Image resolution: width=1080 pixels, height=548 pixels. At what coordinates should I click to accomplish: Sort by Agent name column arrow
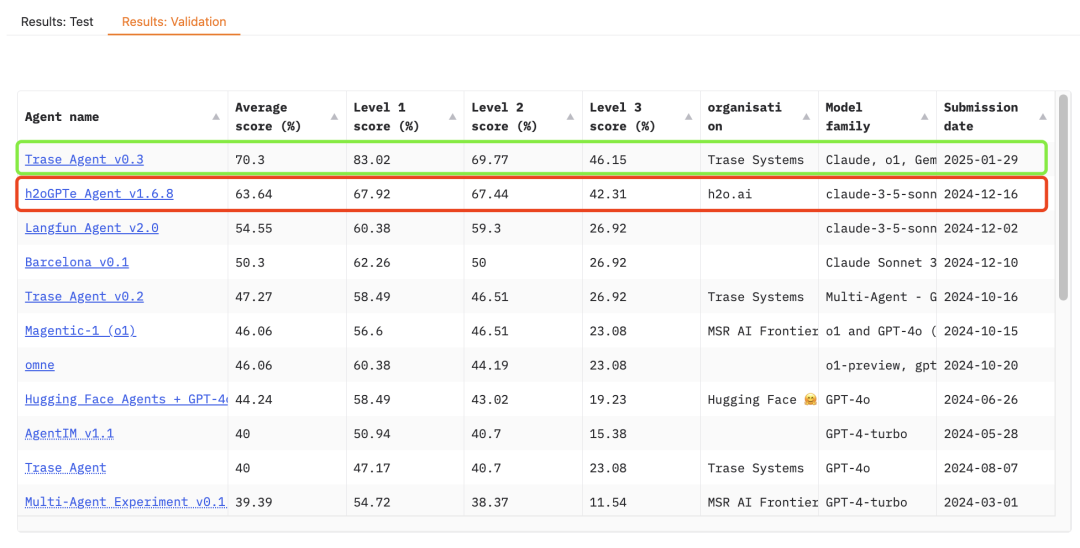coord(216,117)
